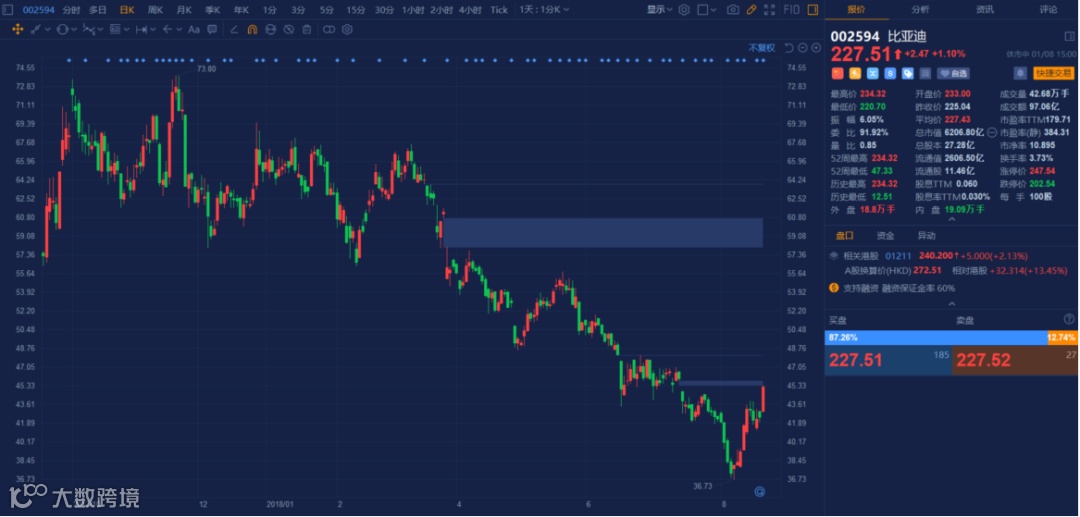Screen dimensions: 1080x517
Task: Click the lock drawings icon
Action: tap(271, 30)
